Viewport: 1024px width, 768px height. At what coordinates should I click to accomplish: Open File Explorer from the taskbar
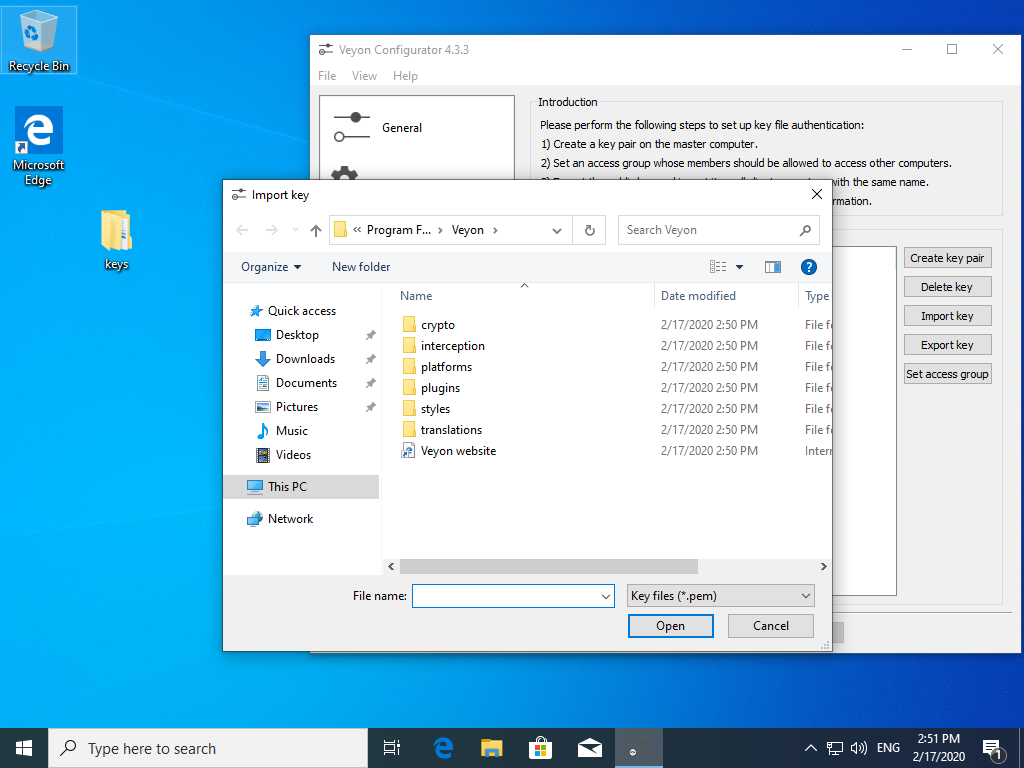(492, 748)
